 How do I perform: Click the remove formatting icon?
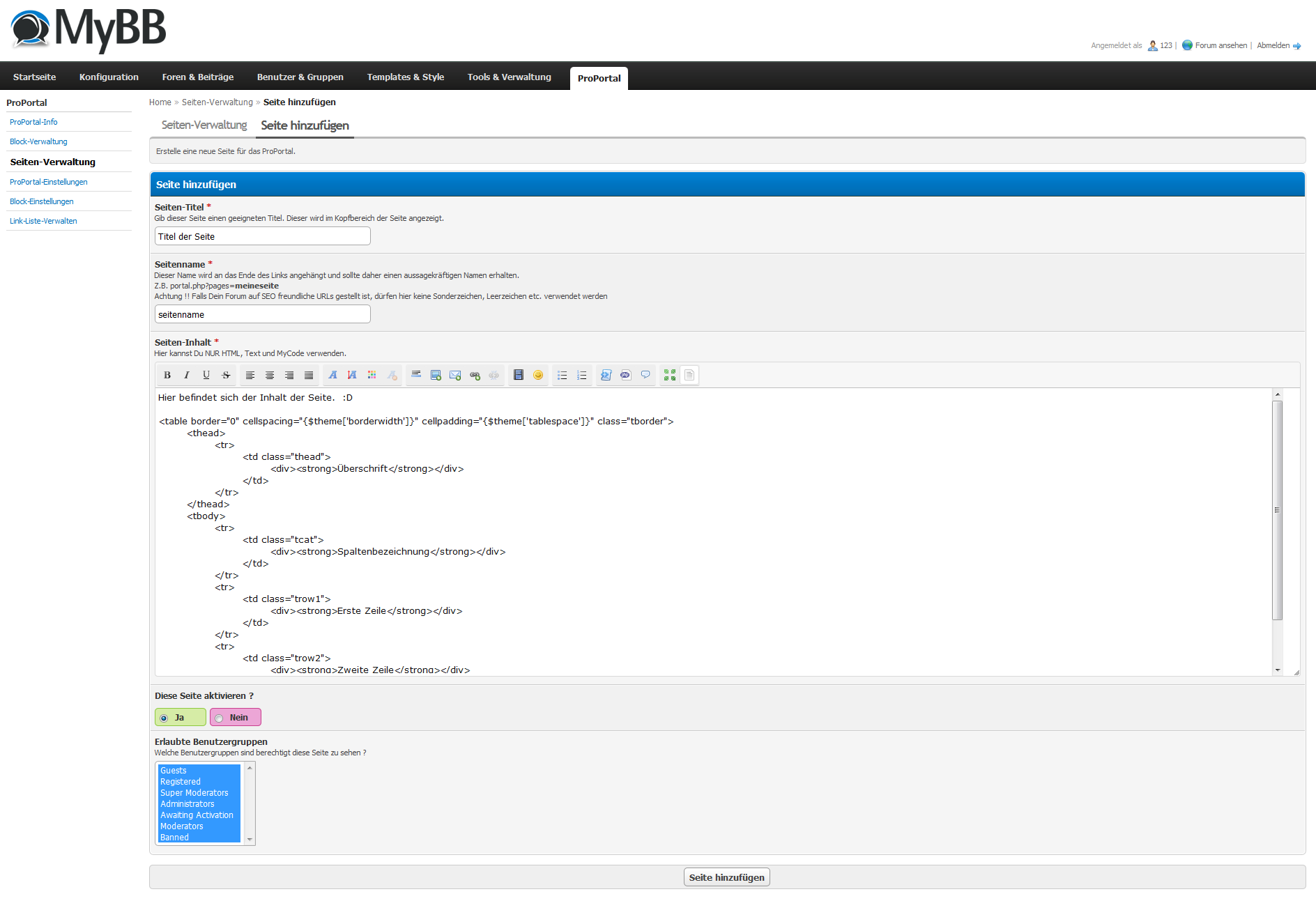coord(392,375)
